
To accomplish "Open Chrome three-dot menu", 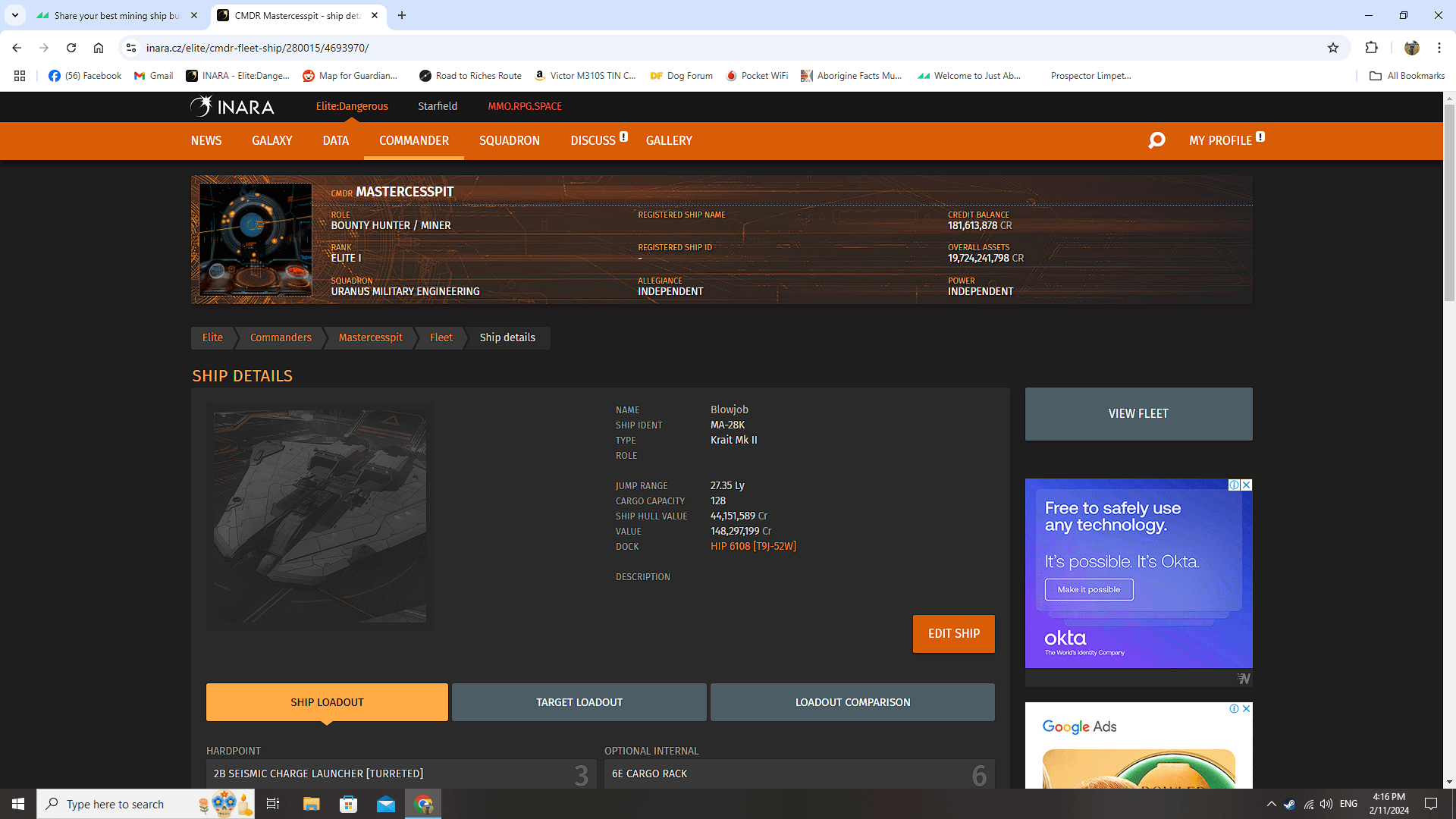I will [x=1439, y=48].
